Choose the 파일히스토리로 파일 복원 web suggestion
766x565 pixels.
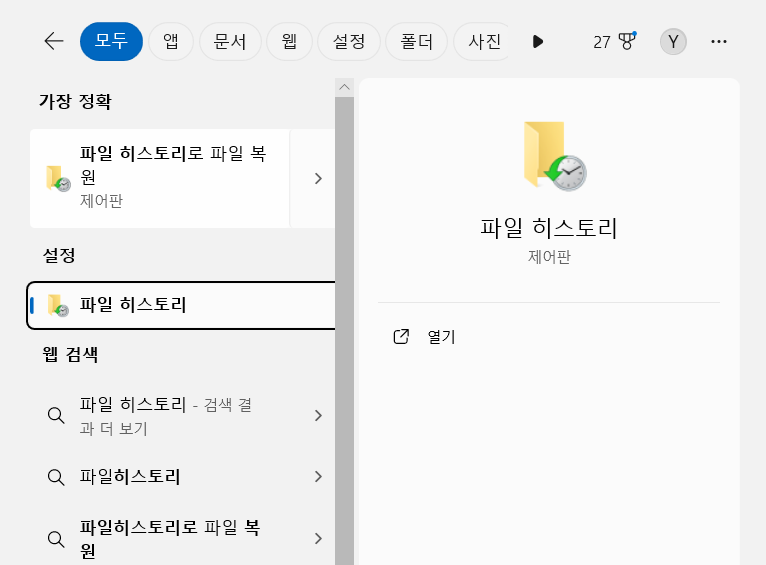pos(171,539)
